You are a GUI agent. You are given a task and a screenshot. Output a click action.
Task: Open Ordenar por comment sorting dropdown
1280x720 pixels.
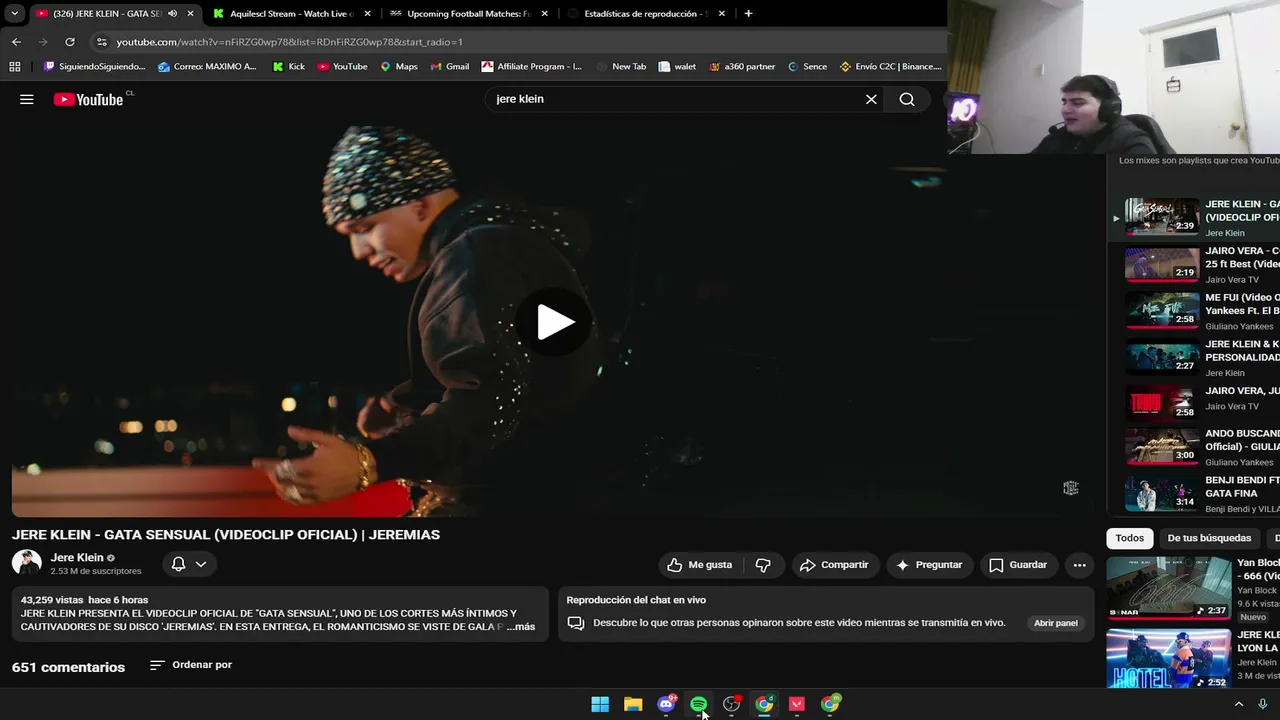click(x=191, y=665)
